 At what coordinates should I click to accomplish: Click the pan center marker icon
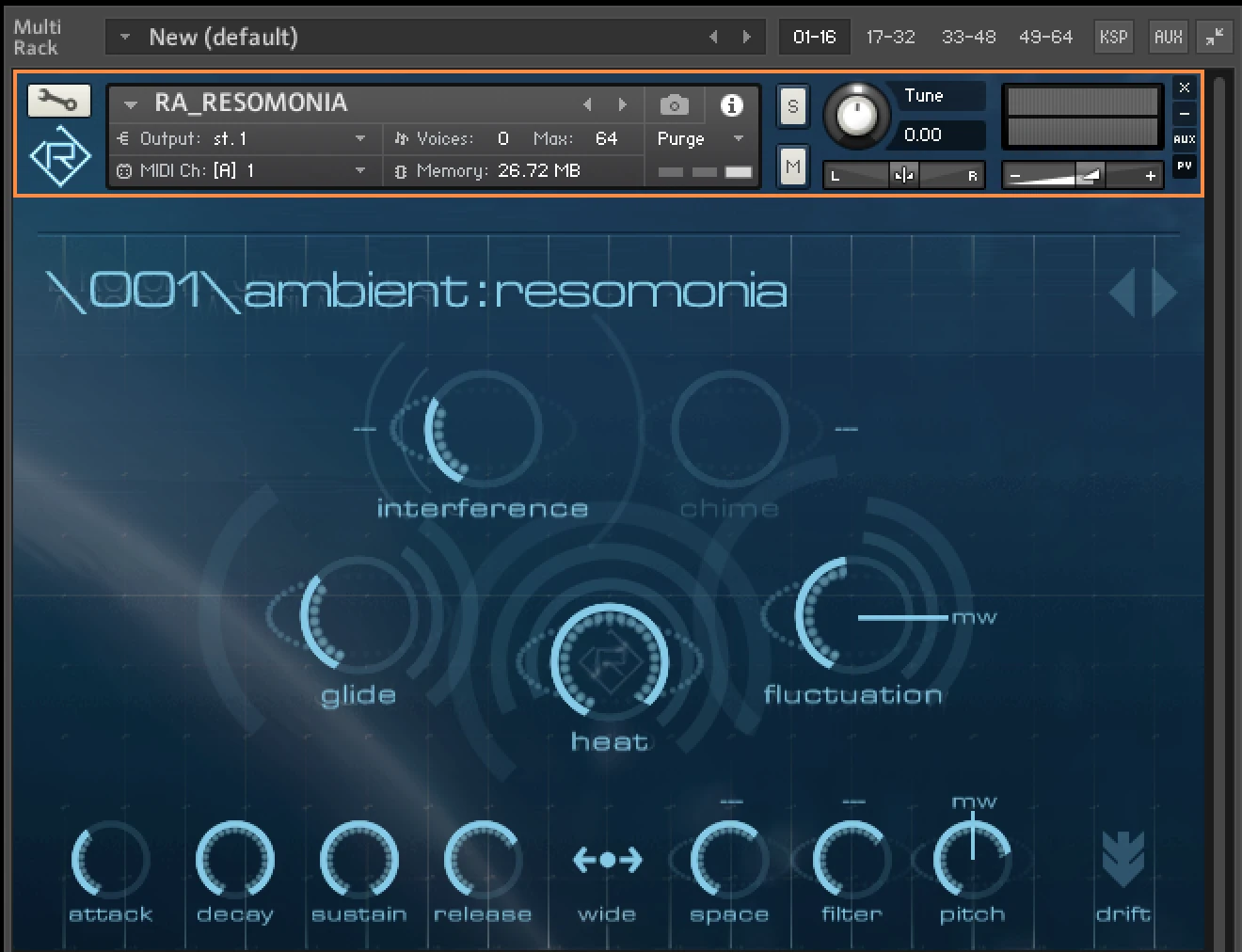(904, 175)
